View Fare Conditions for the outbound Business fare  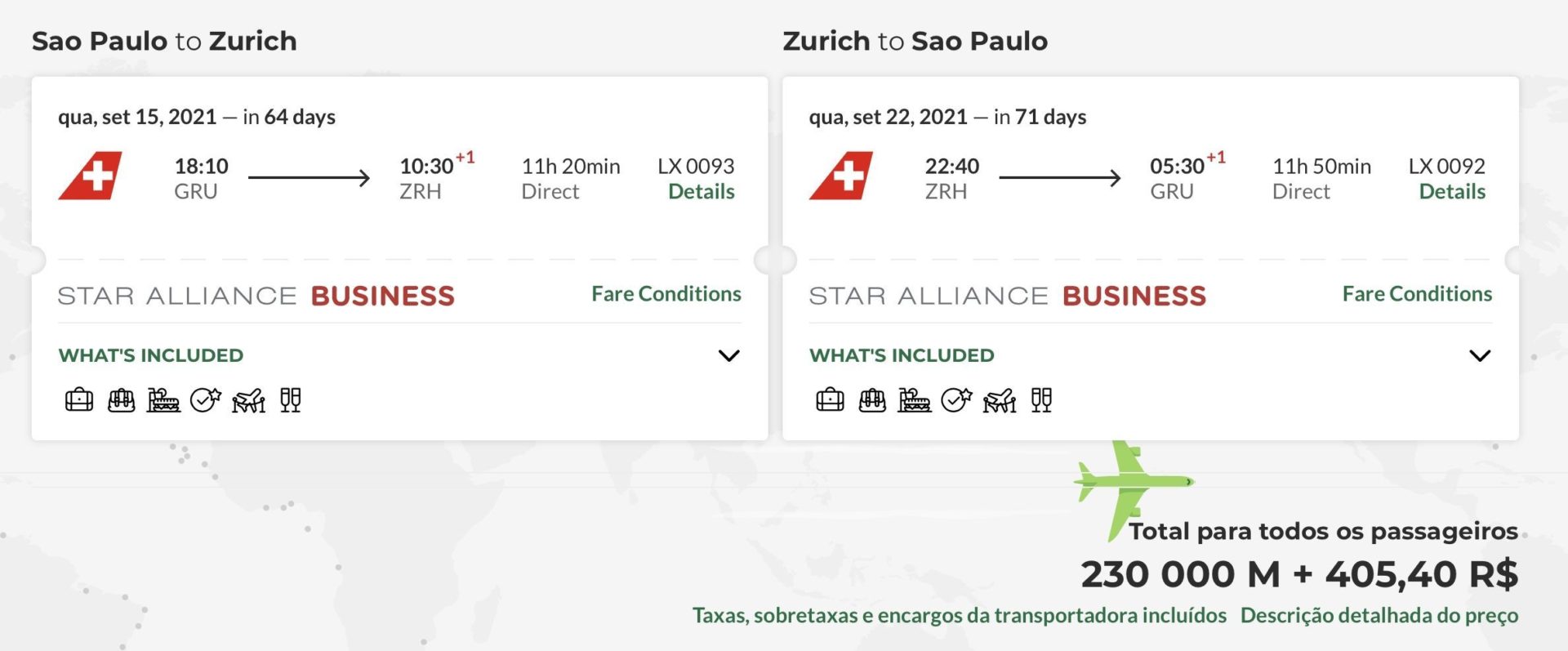[666, 294]
